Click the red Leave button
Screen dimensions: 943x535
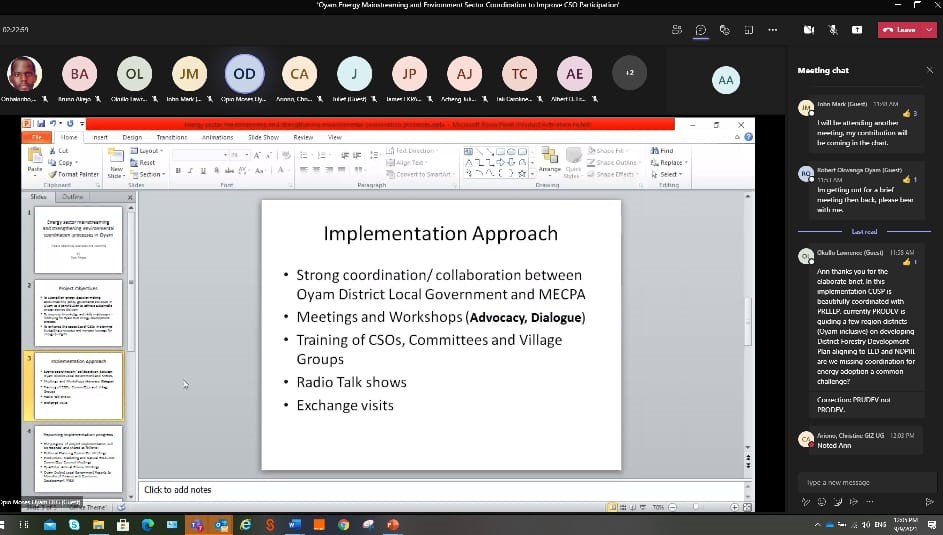899,30
